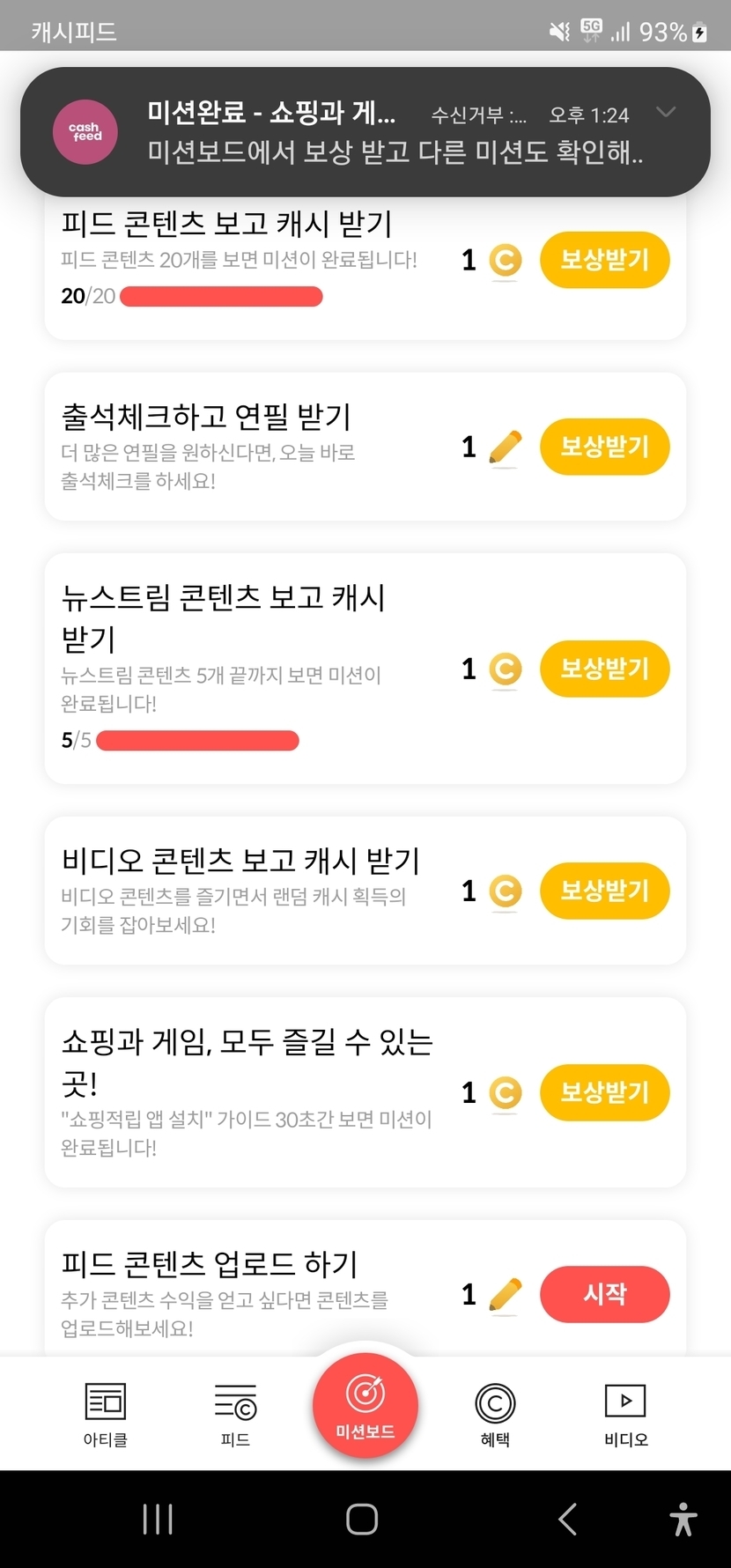The width and height of the screenshot is (731, 1568).
Task: Tap the cash feed notification icon
Action: tap(85, 132)
